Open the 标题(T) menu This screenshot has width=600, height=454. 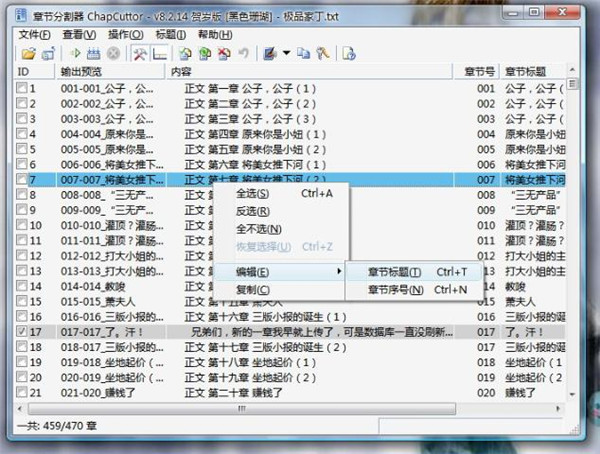click(171, 35)
